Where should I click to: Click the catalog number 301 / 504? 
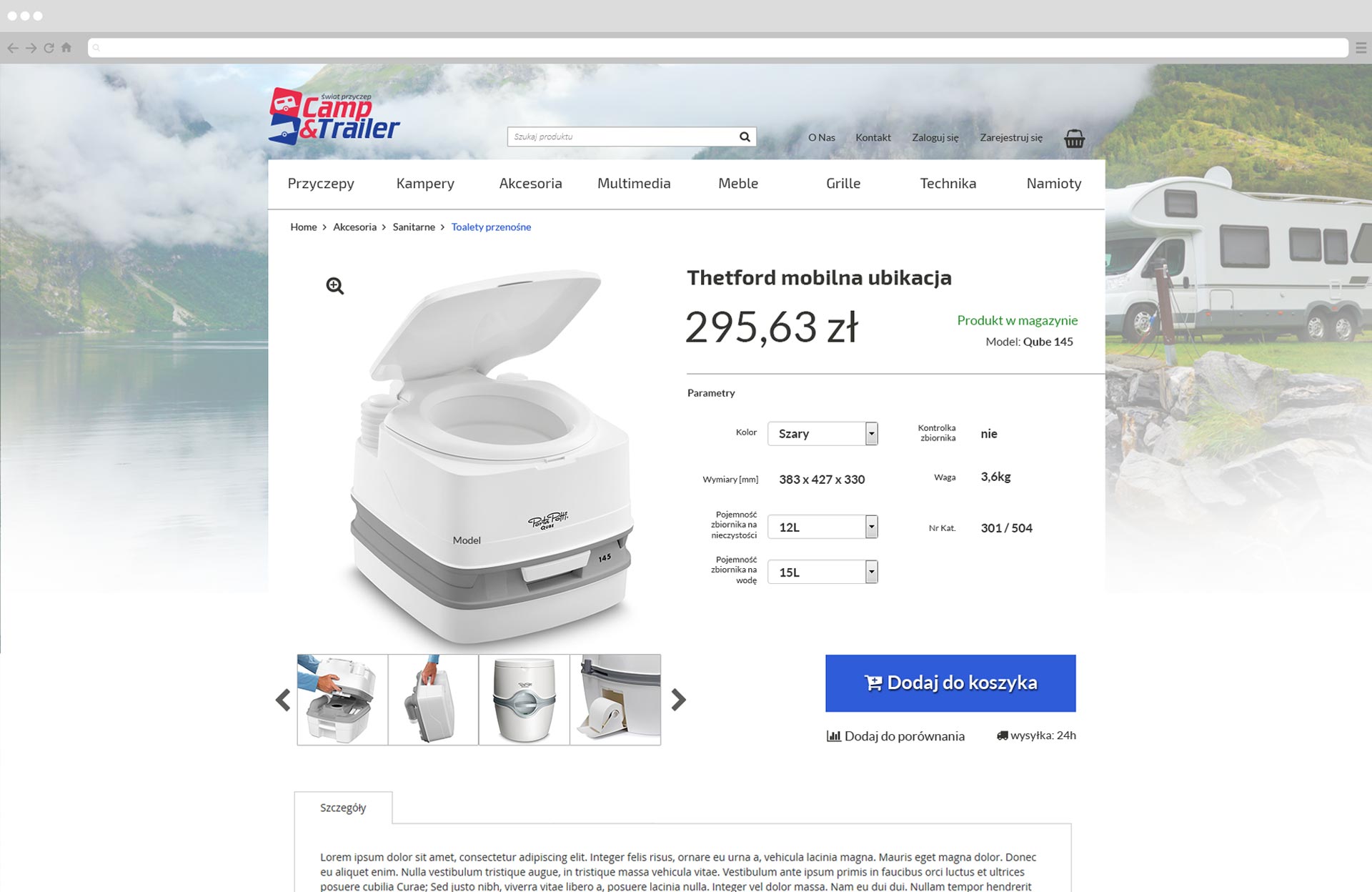1006,528
